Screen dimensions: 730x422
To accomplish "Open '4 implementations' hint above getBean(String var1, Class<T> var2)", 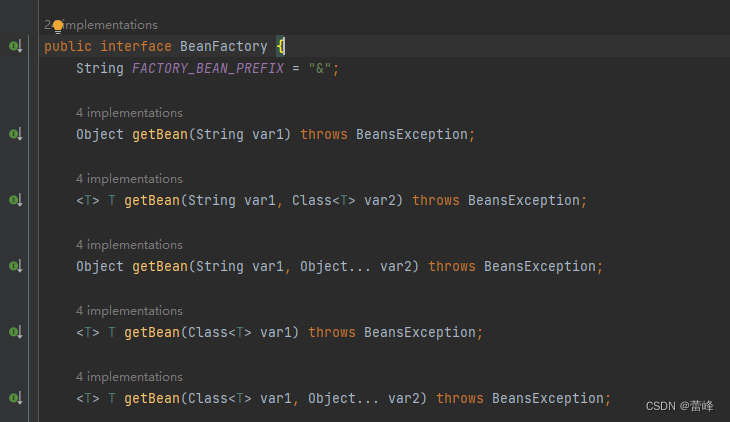I will click(x=129, y=179).
